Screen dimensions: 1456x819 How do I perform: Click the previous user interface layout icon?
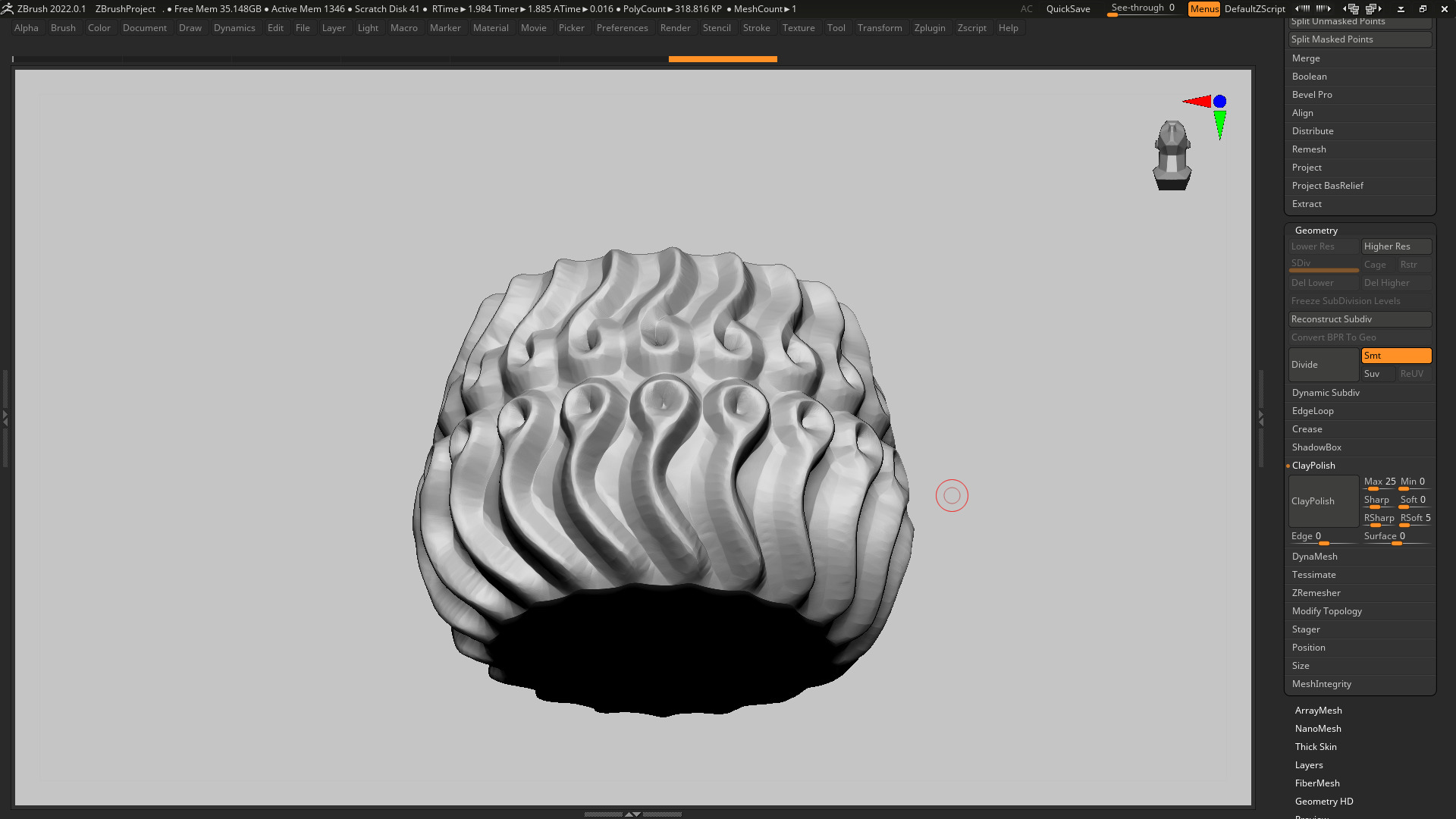tap(1352, 8)
